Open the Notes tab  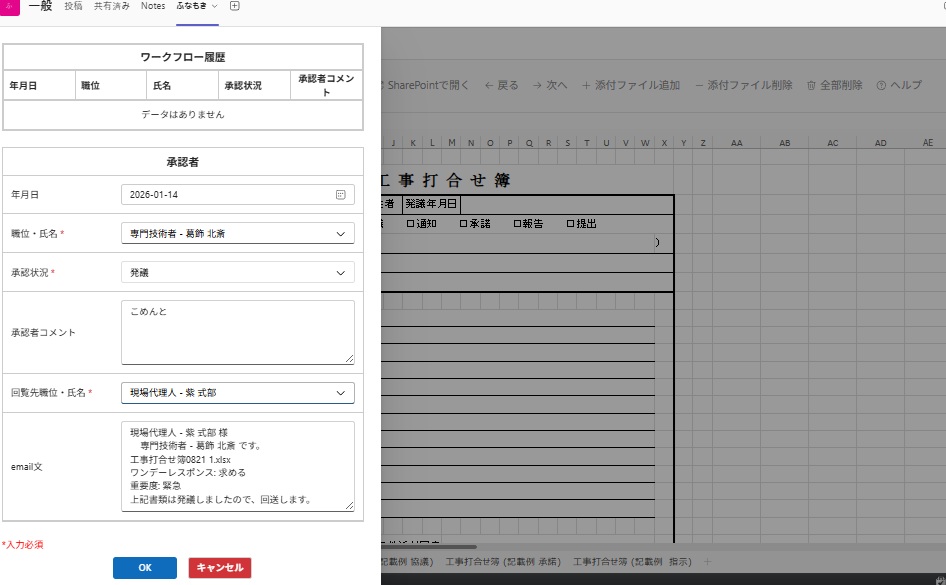click(153, 6)
